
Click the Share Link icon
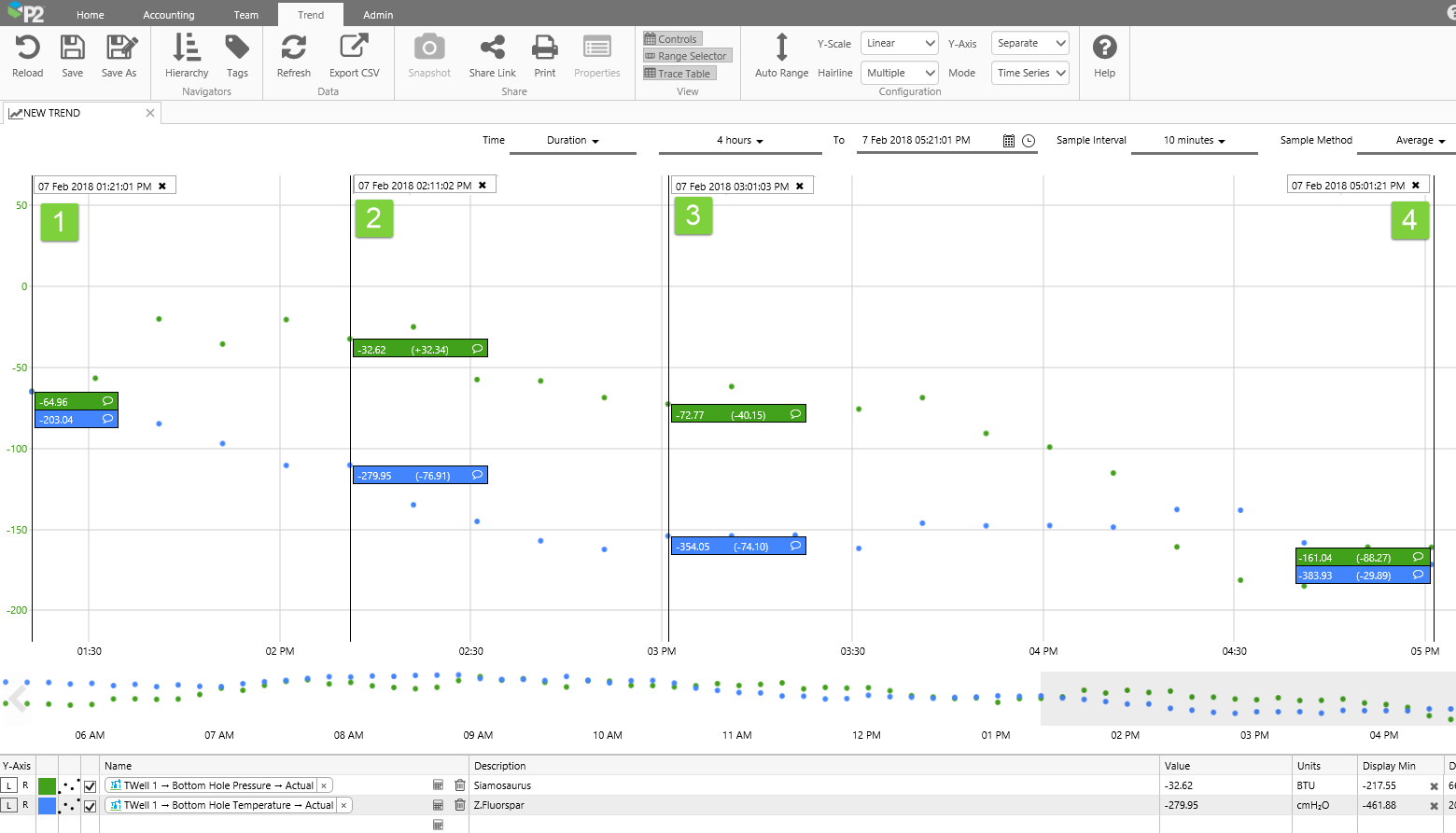pyautogui.click(x=492, y=48)
